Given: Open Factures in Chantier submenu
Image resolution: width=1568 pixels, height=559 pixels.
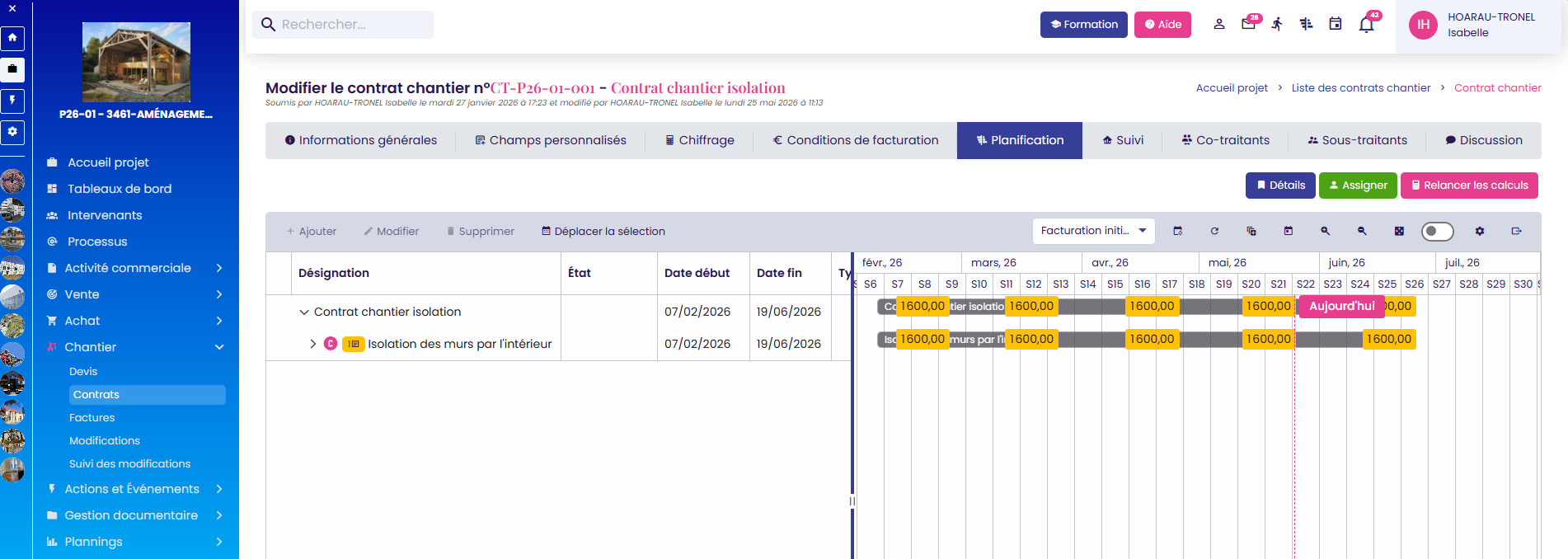Looking at the screenshot, I should (92, 418).
